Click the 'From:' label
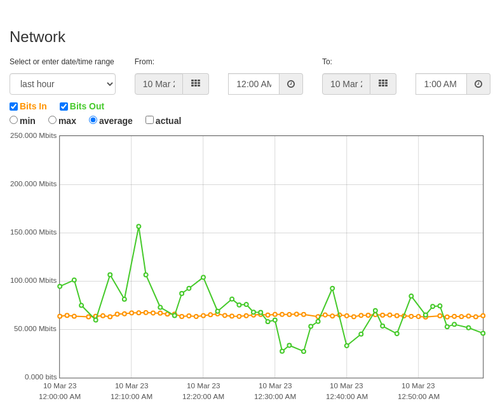 144,62
